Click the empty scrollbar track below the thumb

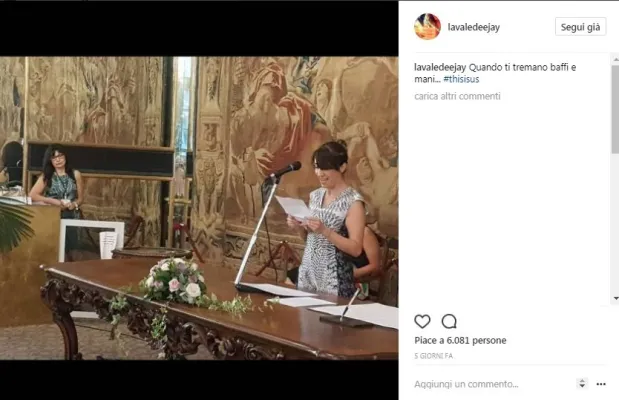point(615,224)
